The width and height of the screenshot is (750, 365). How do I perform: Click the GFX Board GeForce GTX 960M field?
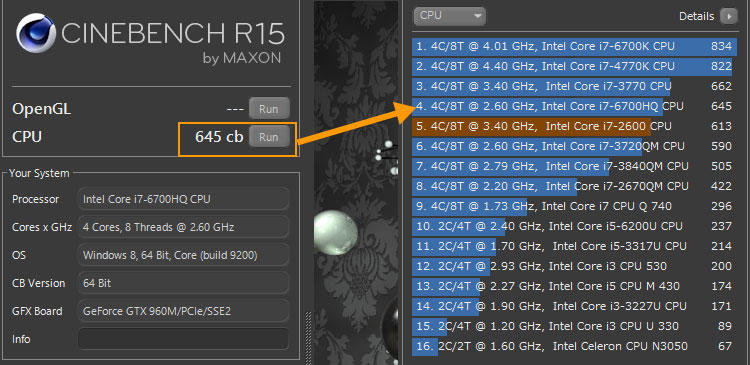coord(183,311)
